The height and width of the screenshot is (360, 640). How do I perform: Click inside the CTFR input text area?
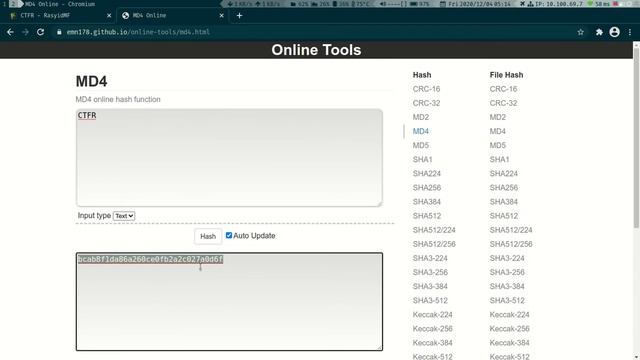click(x=229, y=158)
